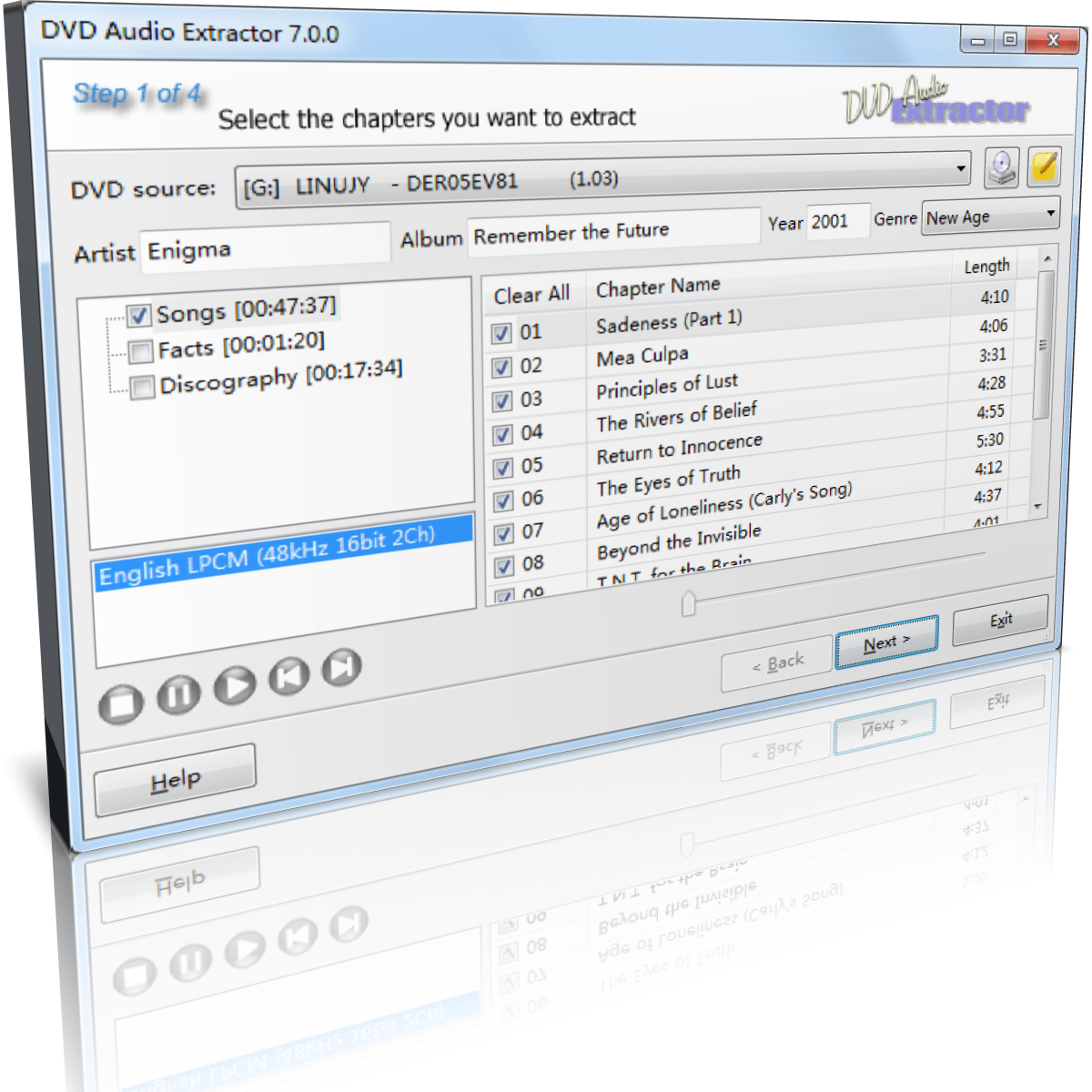Image resolution: width=1092 pixels, height=1092 pixels.
Task: Select chapter 'Return to Innocence'
Action: coord(679,449)
